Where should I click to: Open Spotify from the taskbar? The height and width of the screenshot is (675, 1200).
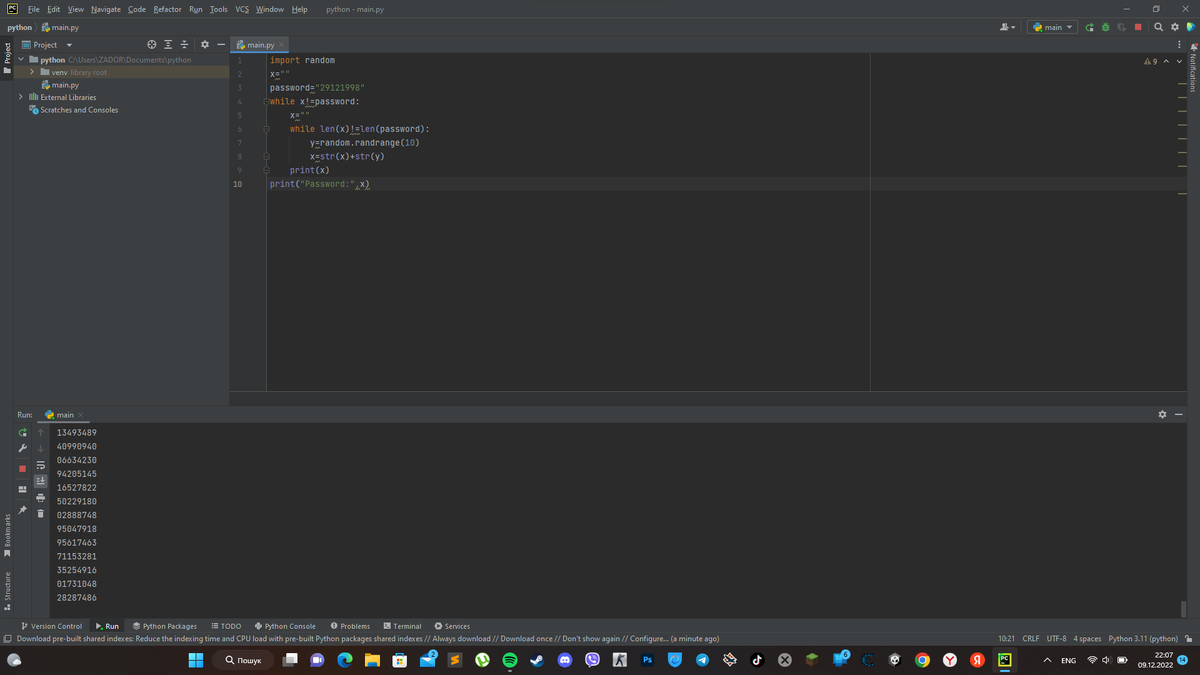pos(508,660)
